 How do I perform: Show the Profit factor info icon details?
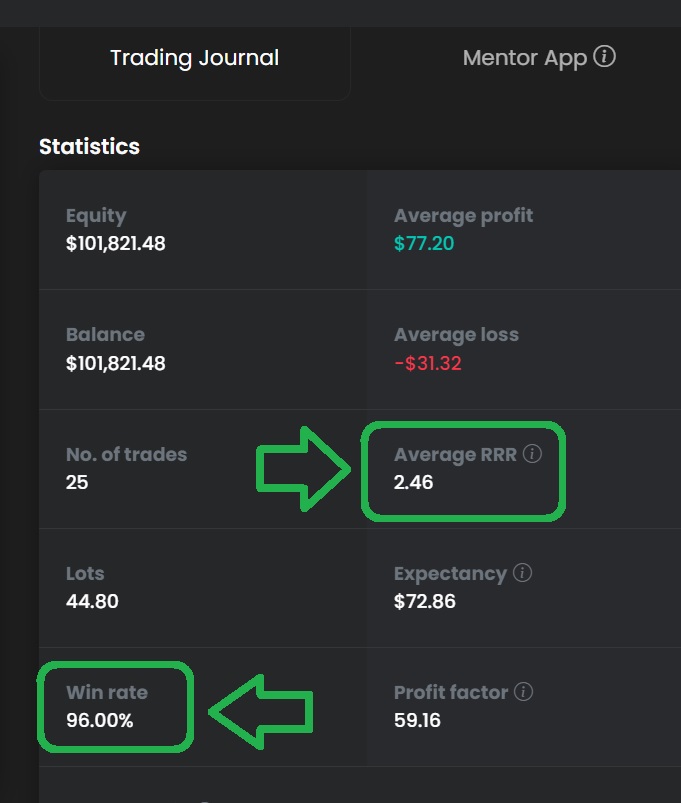pos(523,692)
